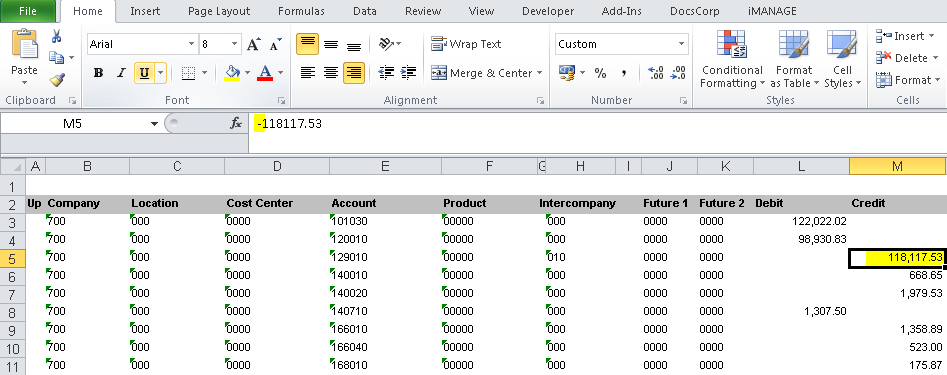Select cell with value 122,022.02

coord(801,222)
